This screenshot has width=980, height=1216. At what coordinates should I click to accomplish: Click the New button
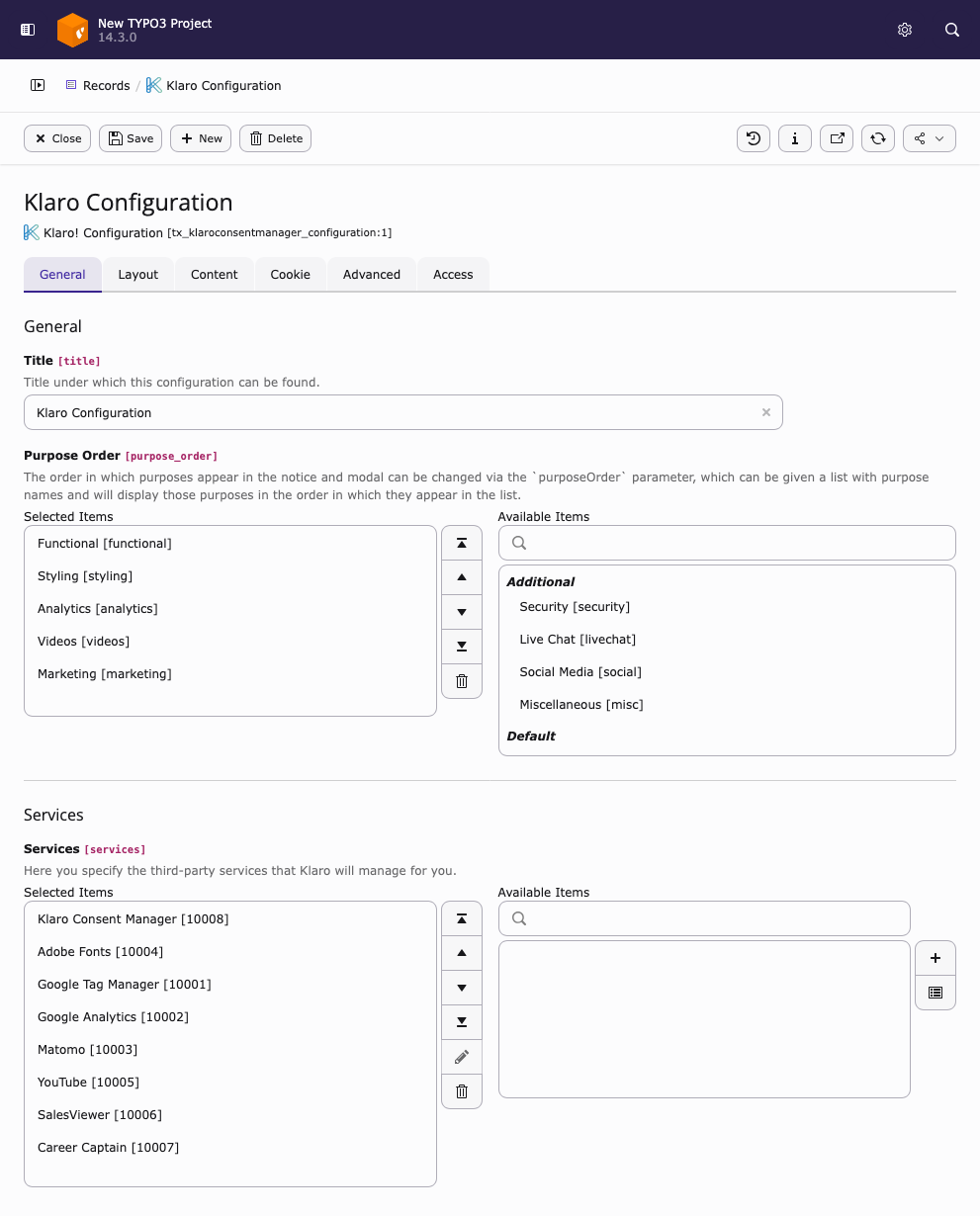pos(201,138)
